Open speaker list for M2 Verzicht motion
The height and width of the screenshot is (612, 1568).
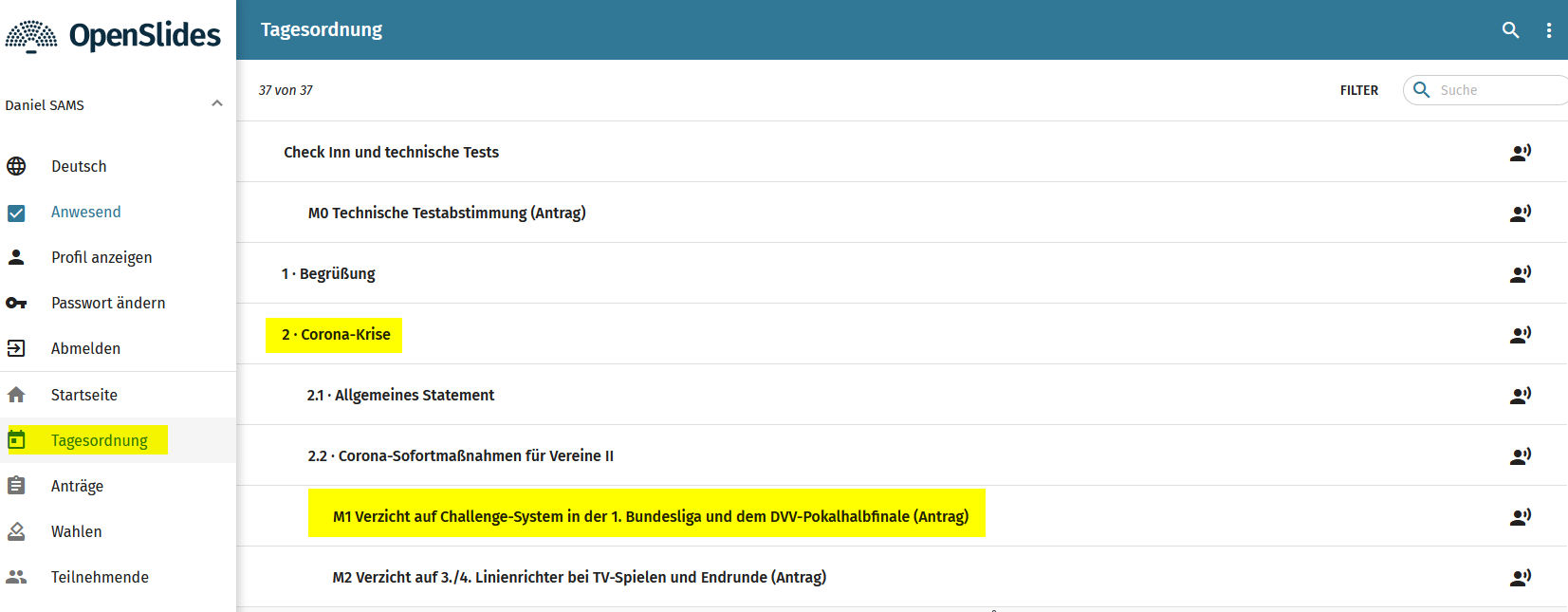1520,577
